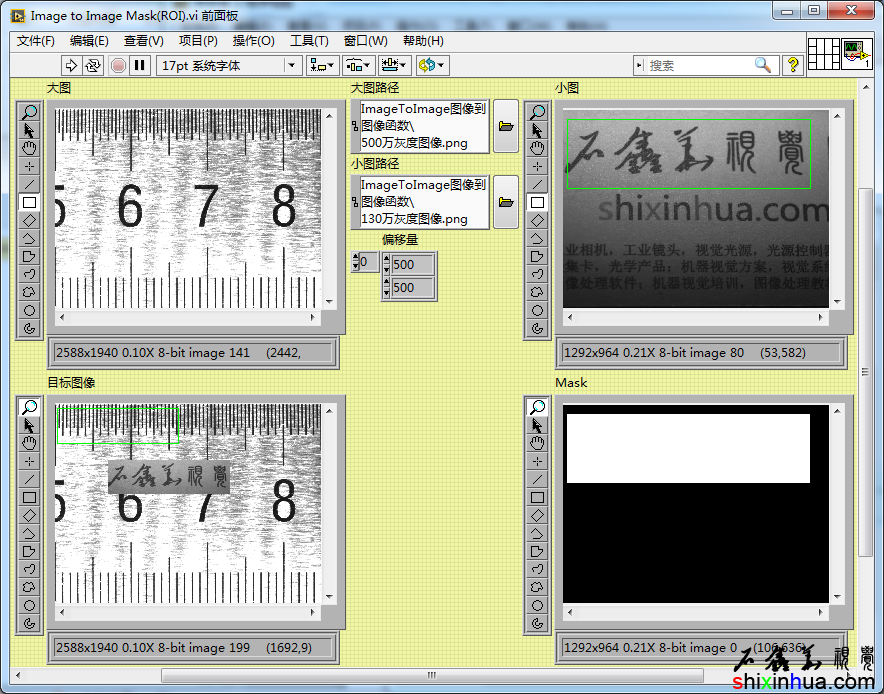The height and width of the screenshot is (694, 884).
Task: Click browse folder button for 小图路径
Action: pyautogui.click(x=506, y=202)
